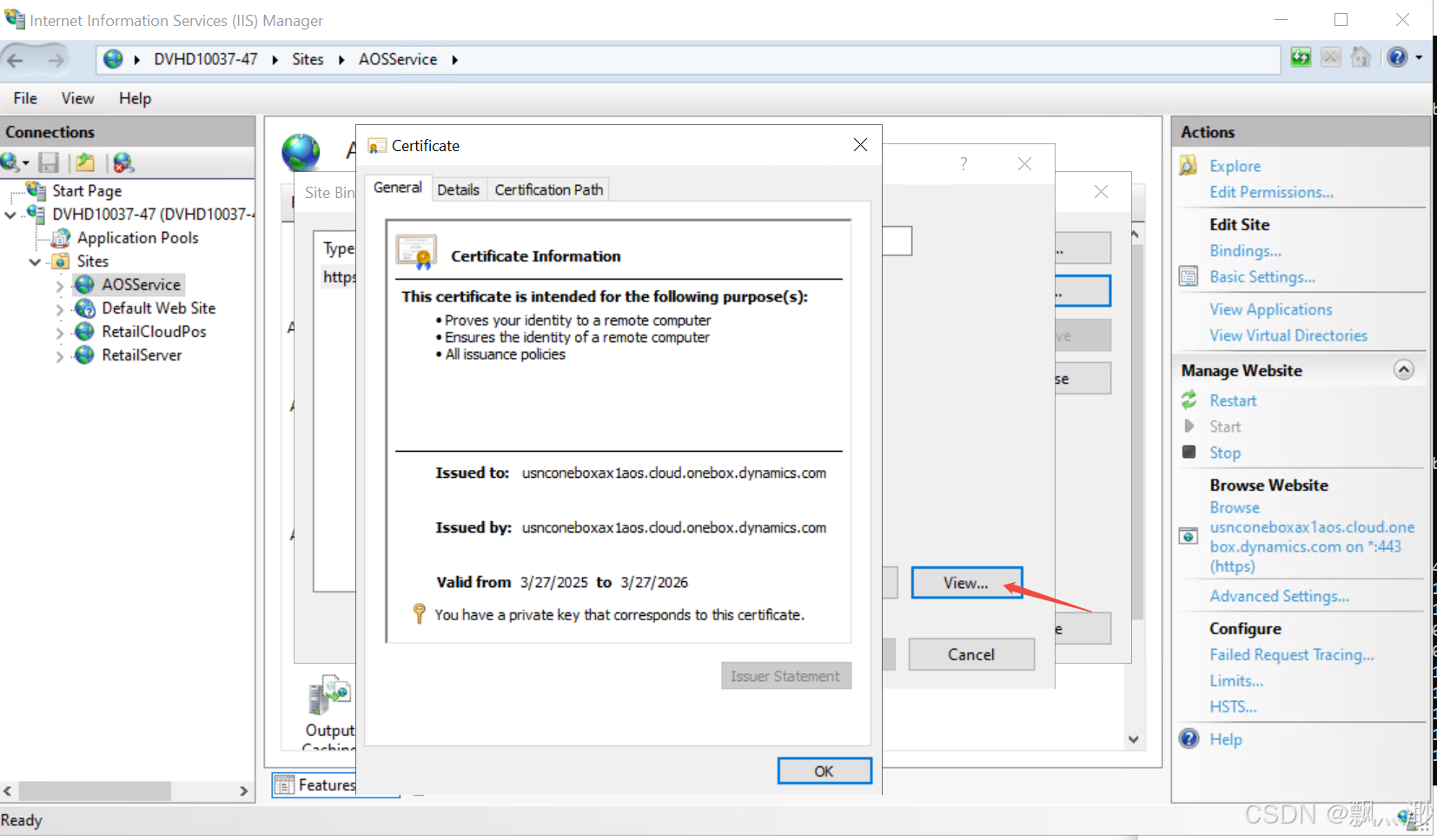Click the browse website globe icon
The image size is (1437, 840).
click(x=1189, y=536)
